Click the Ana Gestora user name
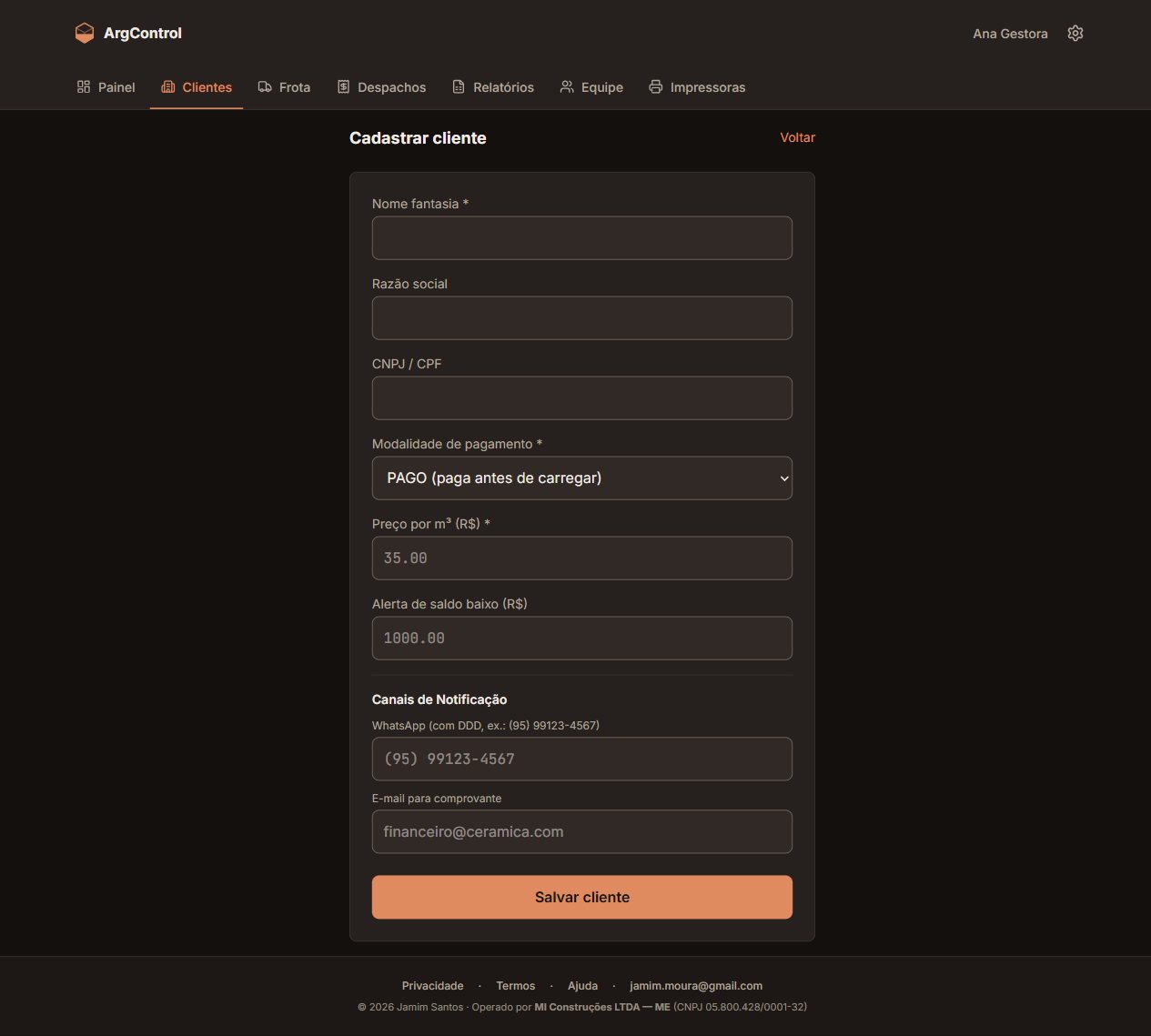The width and height of the screenshot is (1151, 1036). click(x=1010, y=34)
